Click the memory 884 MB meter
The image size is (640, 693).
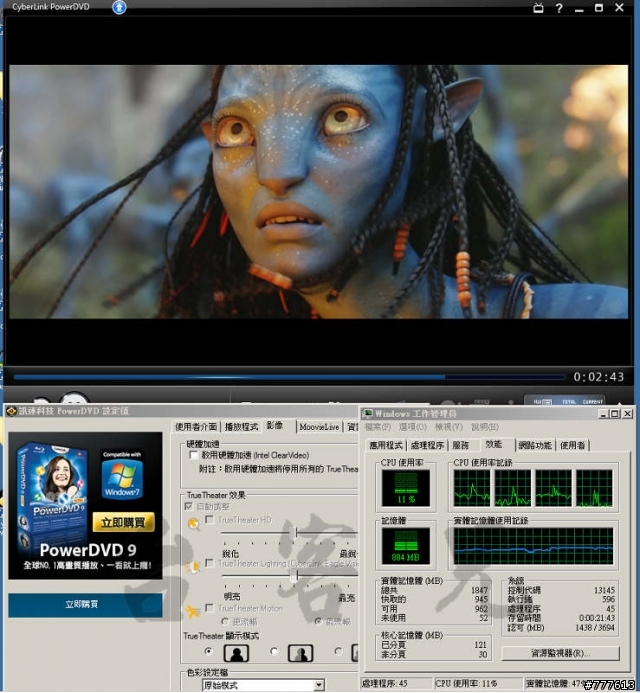[x=406, y=546]
